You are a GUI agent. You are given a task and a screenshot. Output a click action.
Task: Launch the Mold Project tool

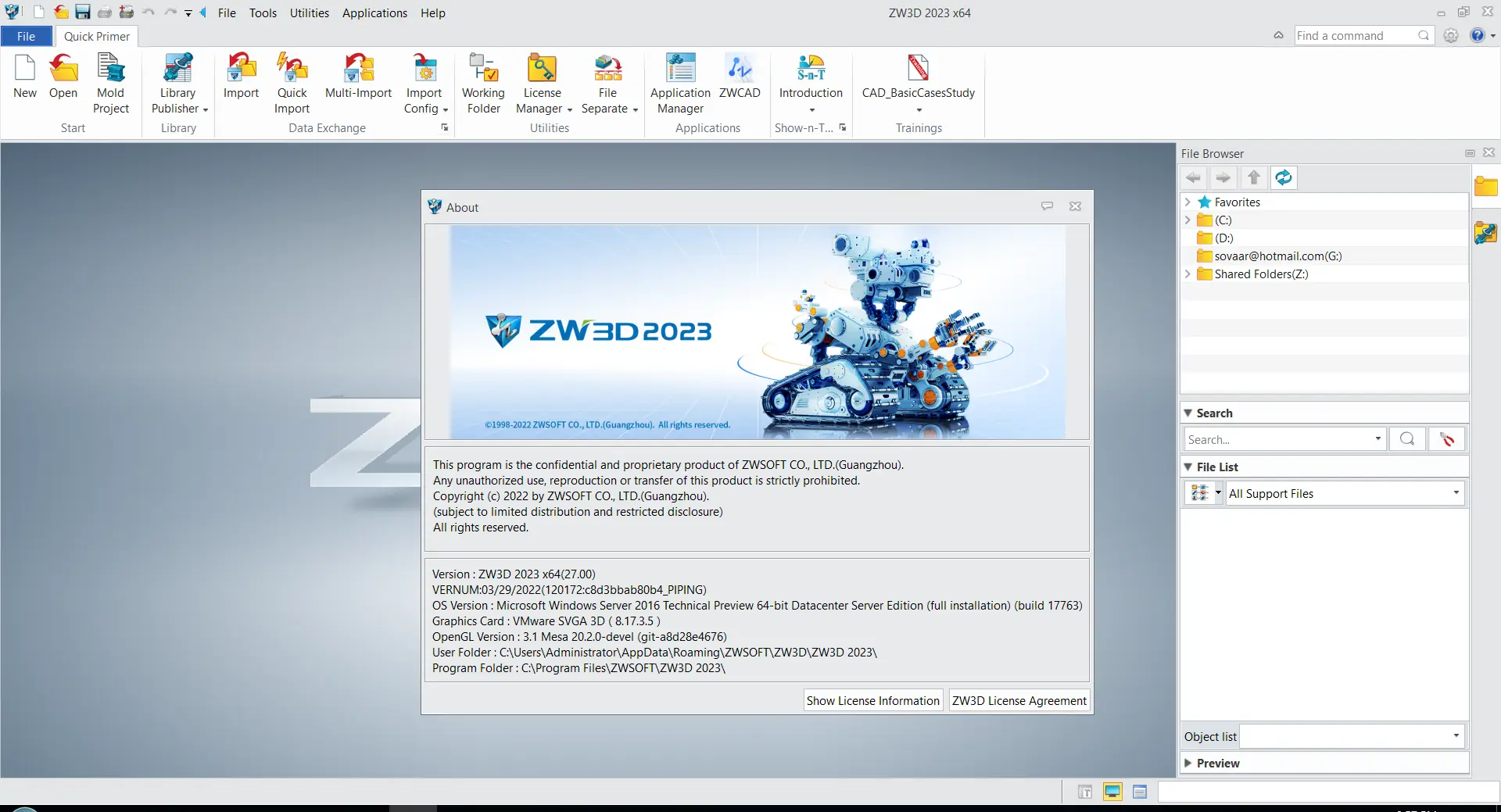[x=111, y=84]
